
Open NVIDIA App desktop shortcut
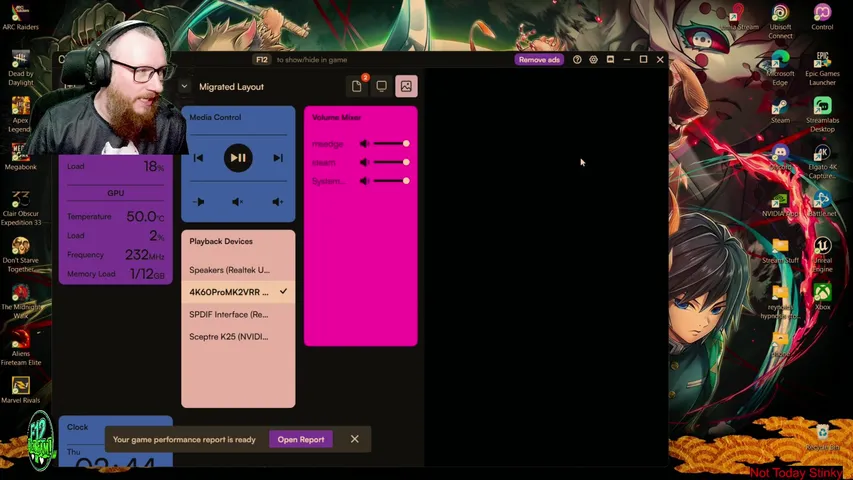pyautogui.click(x=780, y=204)
